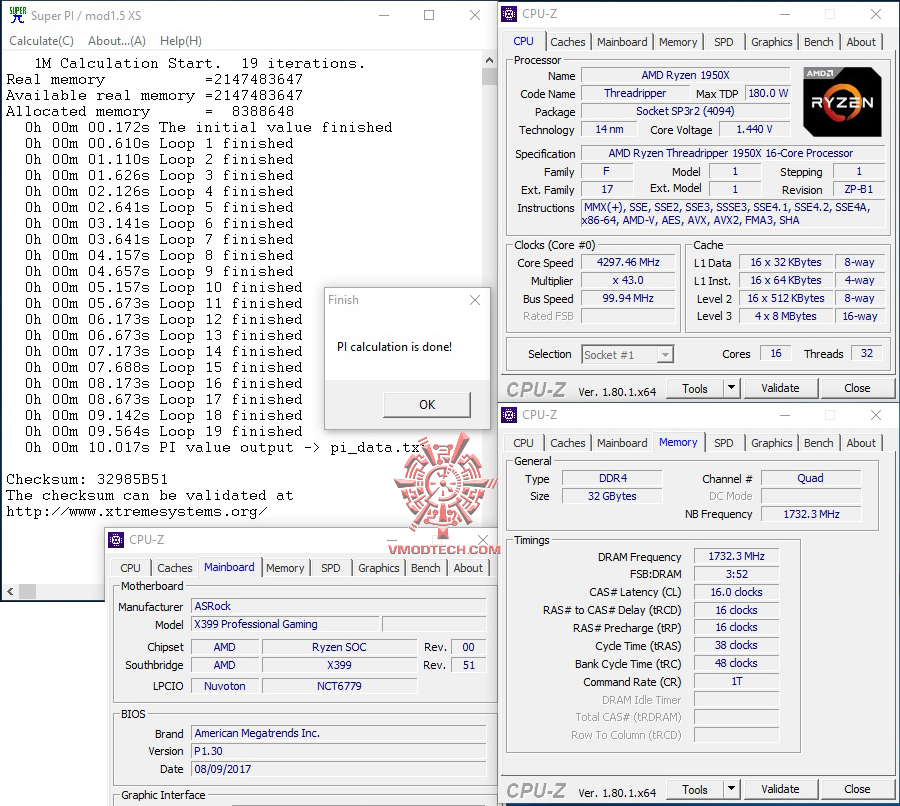This screenshot has height=806, width=900.
Task: Click the CPU-Z logo at bottom of Memory window
Action: click(535, 789)
